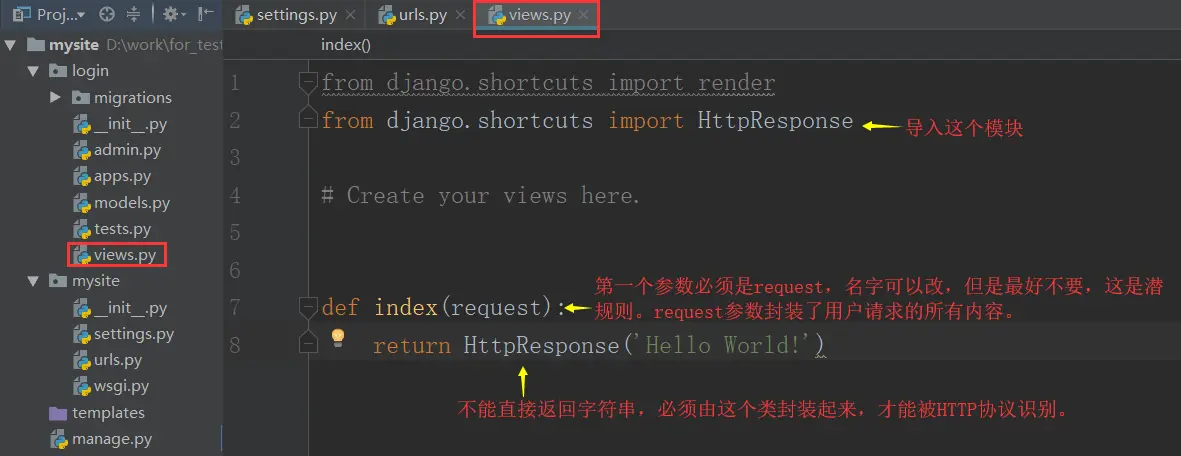
Task: Click line number 3 in the gutter
Action: coord(234,158)
